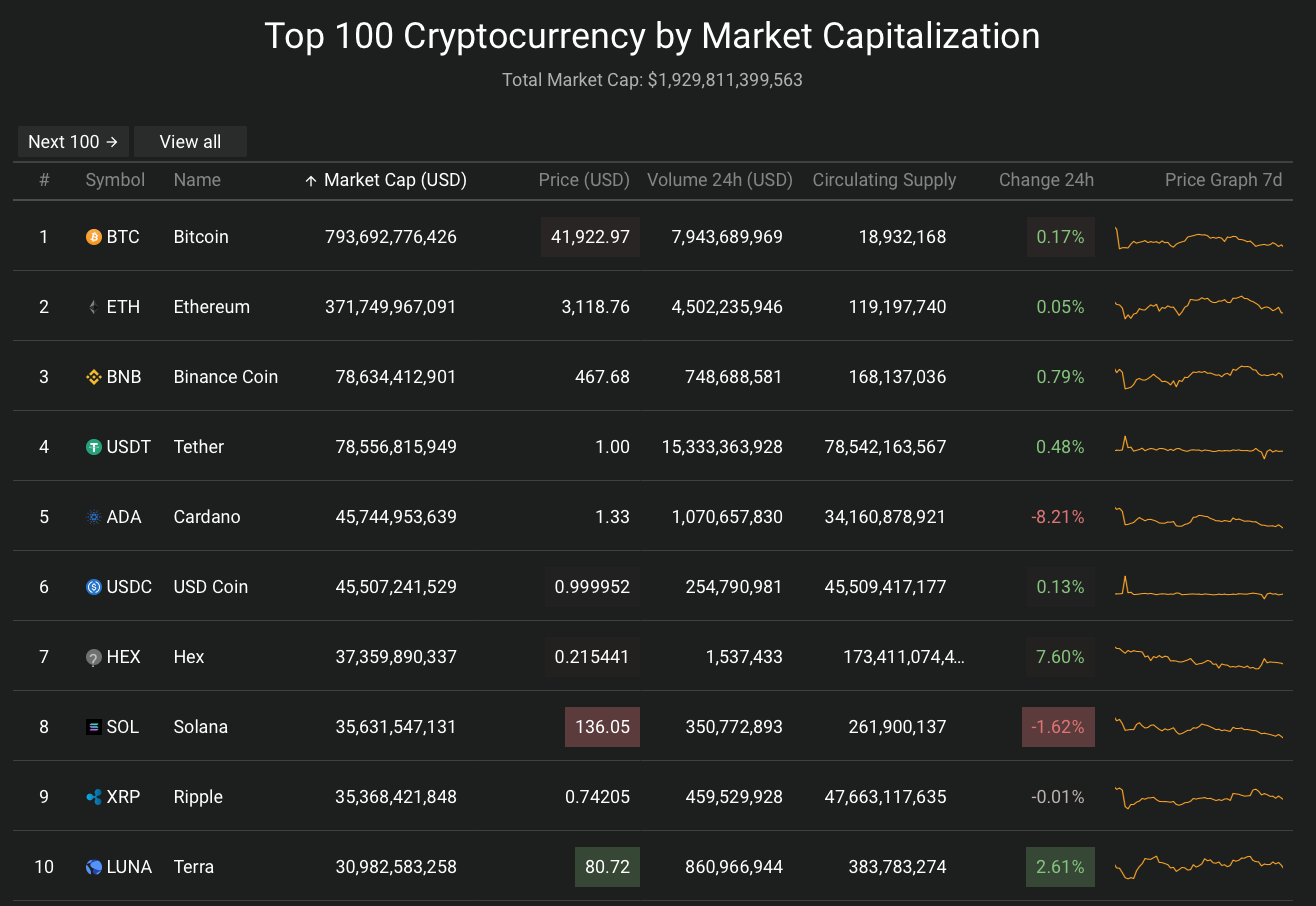Open the Cardano name link
1316x906 pixels.
point(207,517)
